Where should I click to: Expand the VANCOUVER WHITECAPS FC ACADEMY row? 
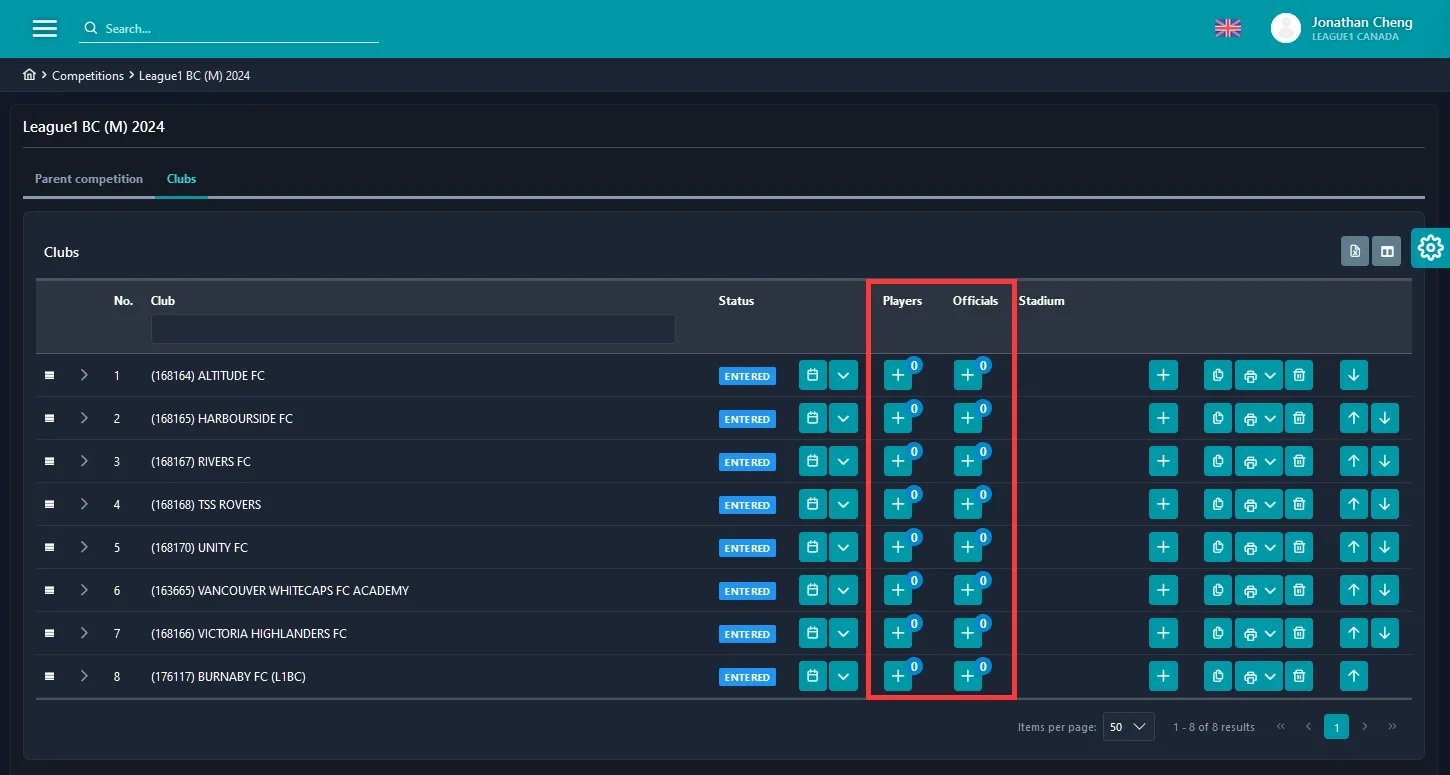[x=84, y=590]
